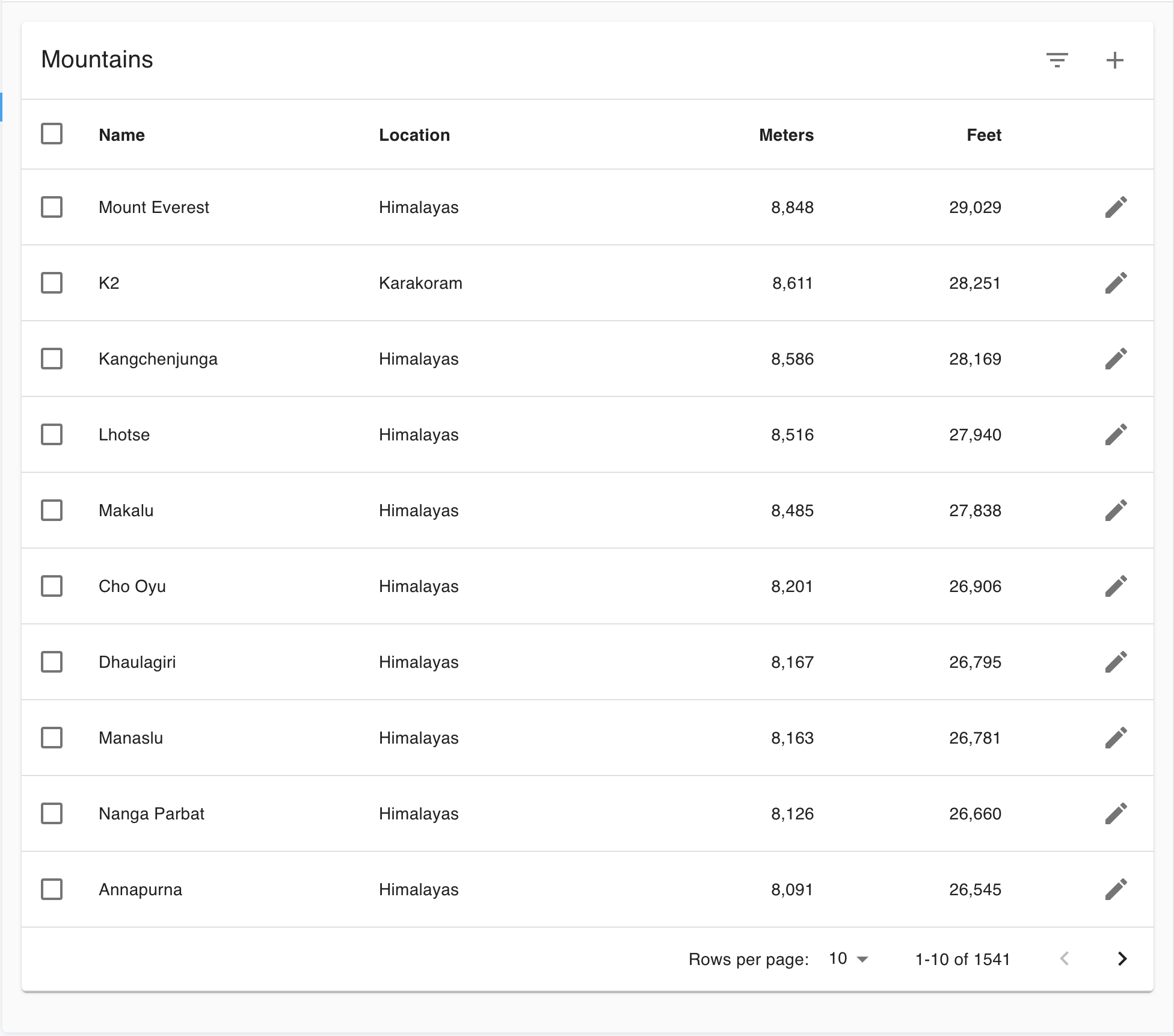Click the pencil icon for K2
Screen dimensions: 1174x1036
tap(1116, 283)
